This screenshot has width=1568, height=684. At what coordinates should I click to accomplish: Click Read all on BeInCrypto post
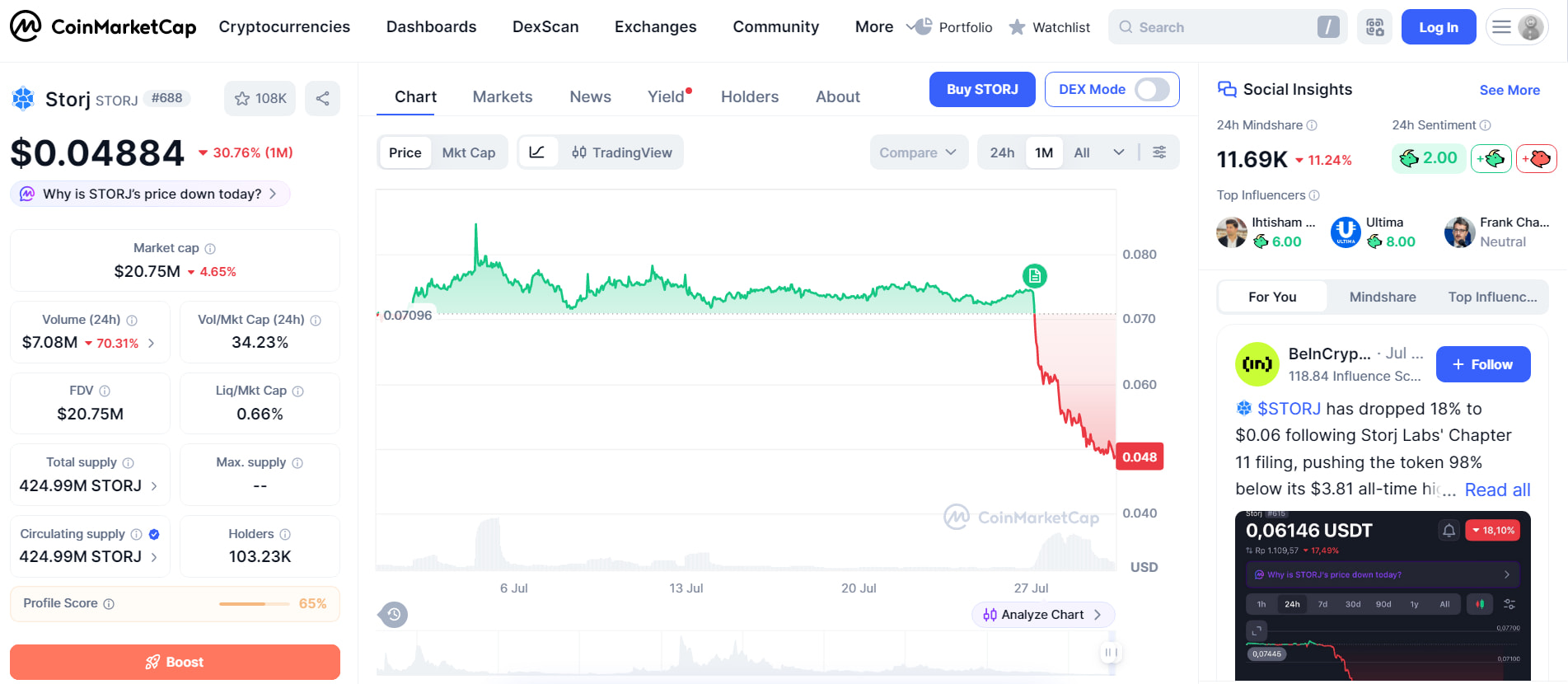tap(1497, 490)
